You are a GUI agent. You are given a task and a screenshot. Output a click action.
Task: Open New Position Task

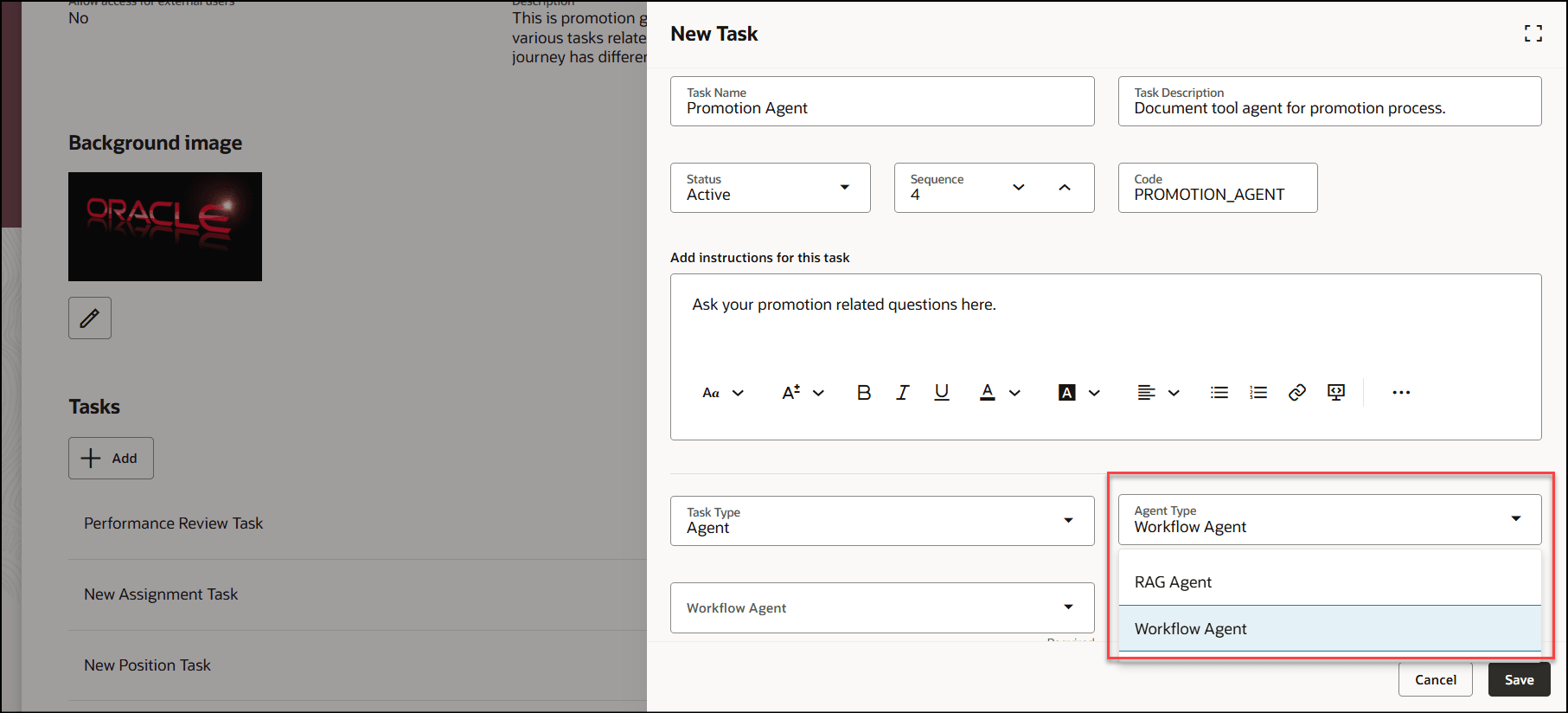[x=147, y=665]
